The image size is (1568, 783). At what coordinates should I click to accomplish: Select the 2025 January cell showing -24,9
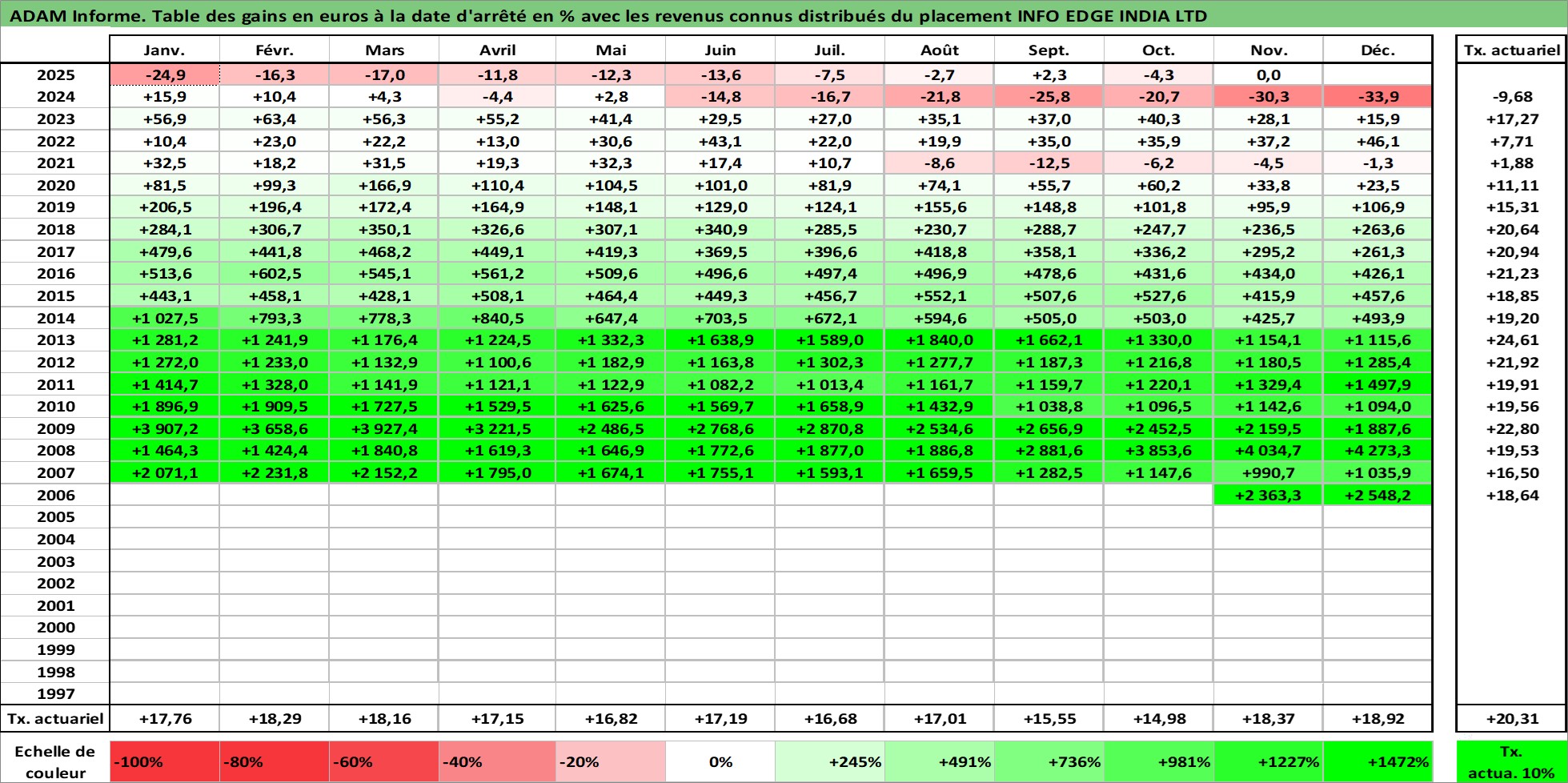[x=165, y=74]
